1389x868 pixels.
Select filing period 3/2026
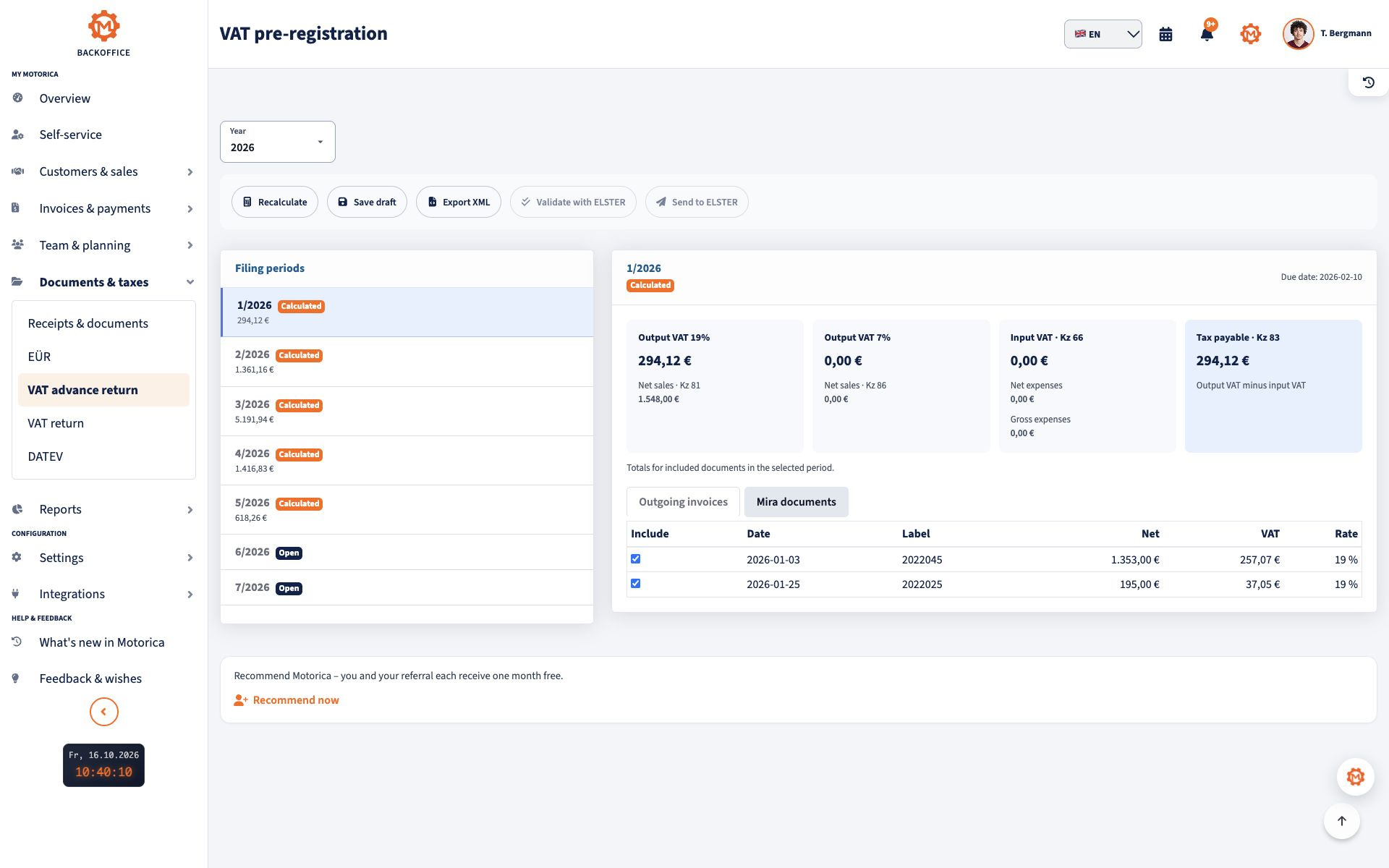(x=407, y=412)
